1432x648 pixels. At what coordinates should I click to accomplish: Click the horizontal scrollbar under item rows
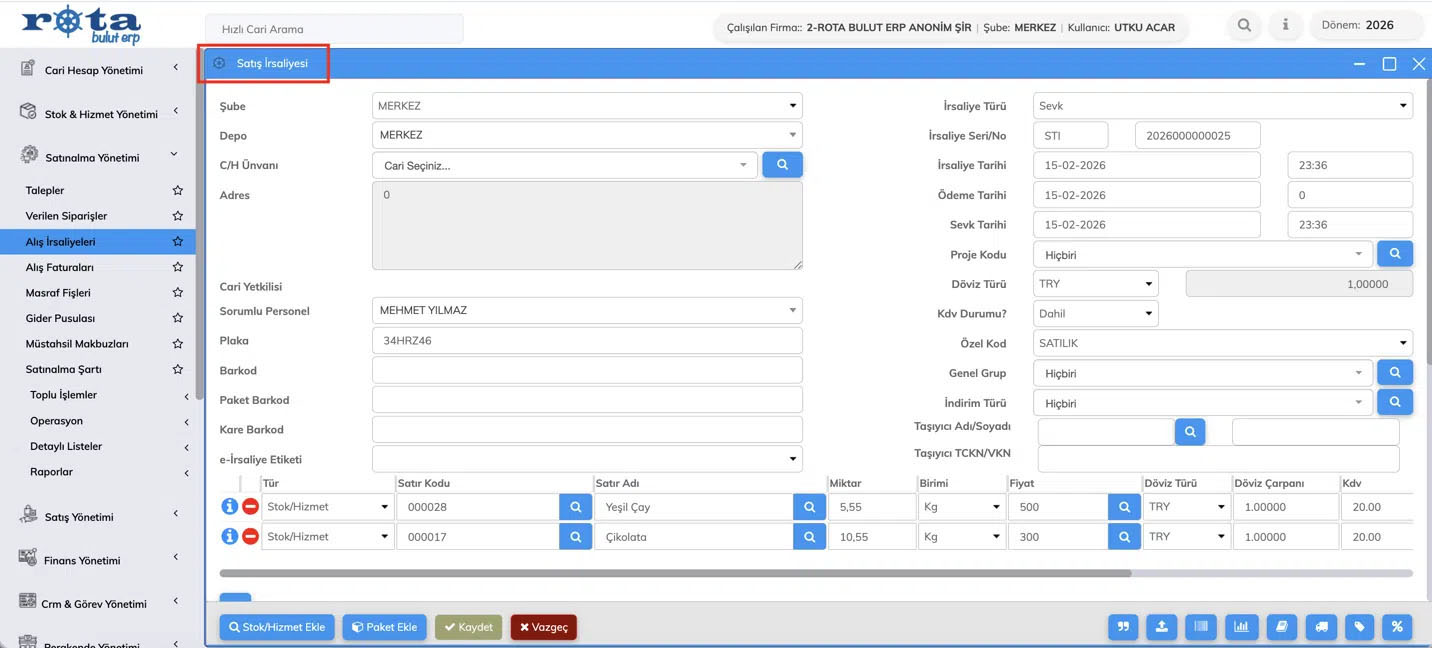(675, 574)
